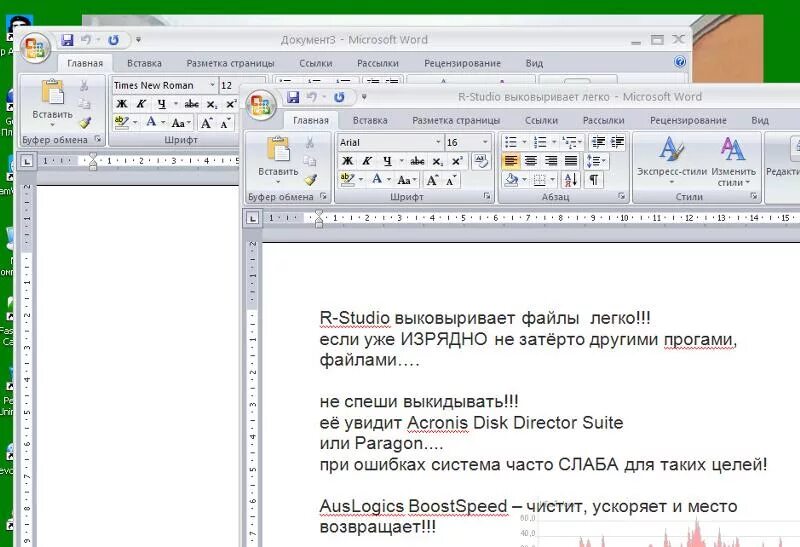Toggle italic (К) in R-Studio window

pyautogui.click(x=367, y=161)
